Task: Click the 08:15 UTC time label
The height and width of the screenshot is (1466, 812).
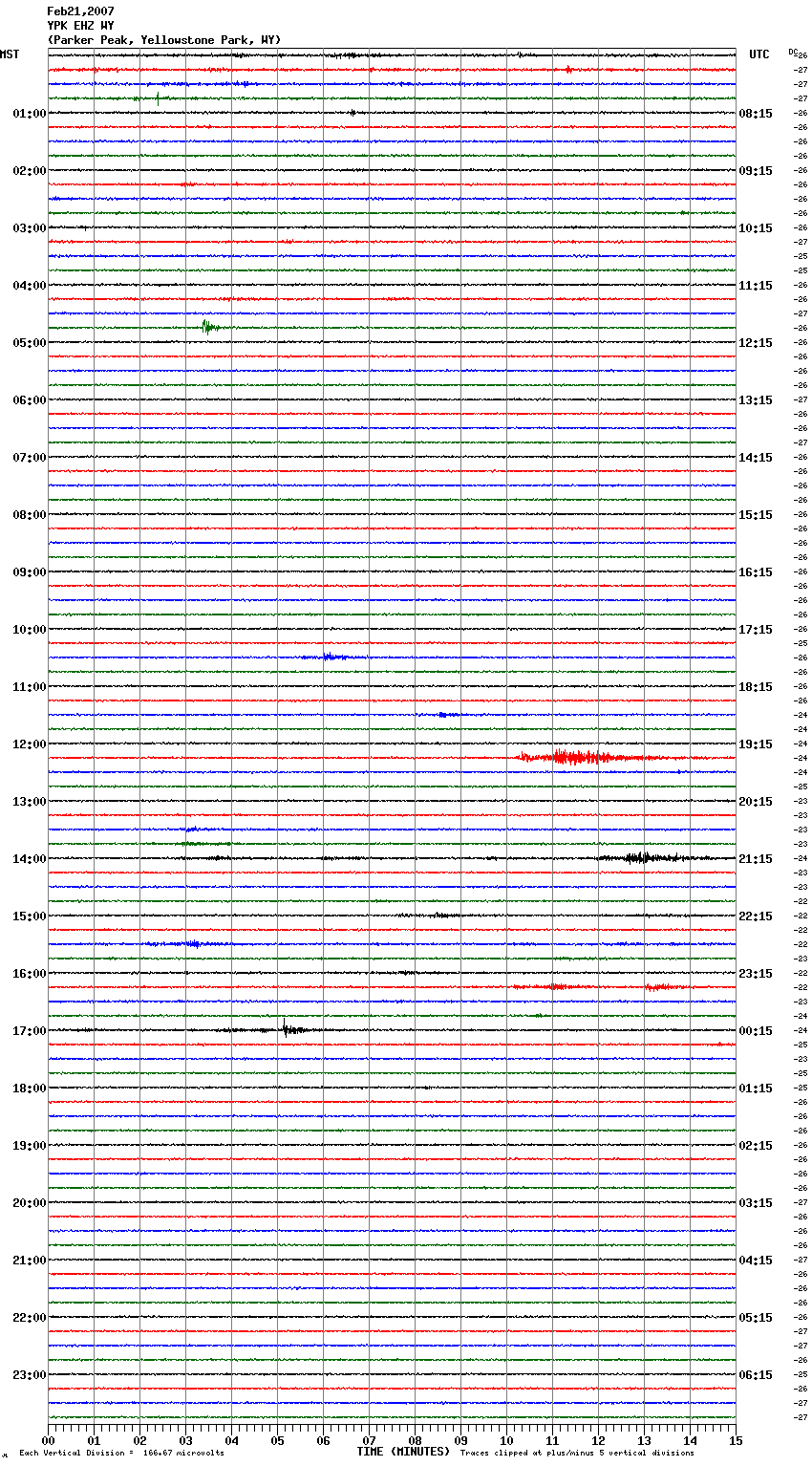Action: [x=756, y=114]
